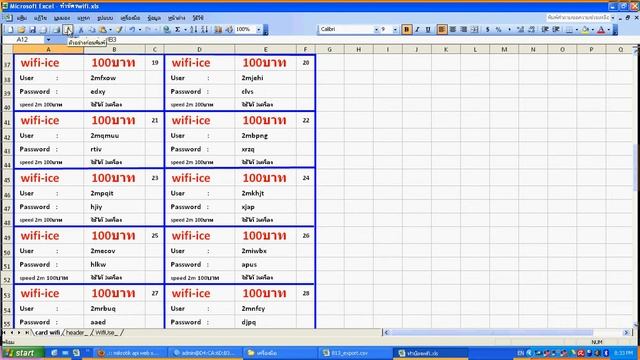This screenshot has height=360, width=640.
Task: Click the Format Painter brush icon
Action: [119, 29]
